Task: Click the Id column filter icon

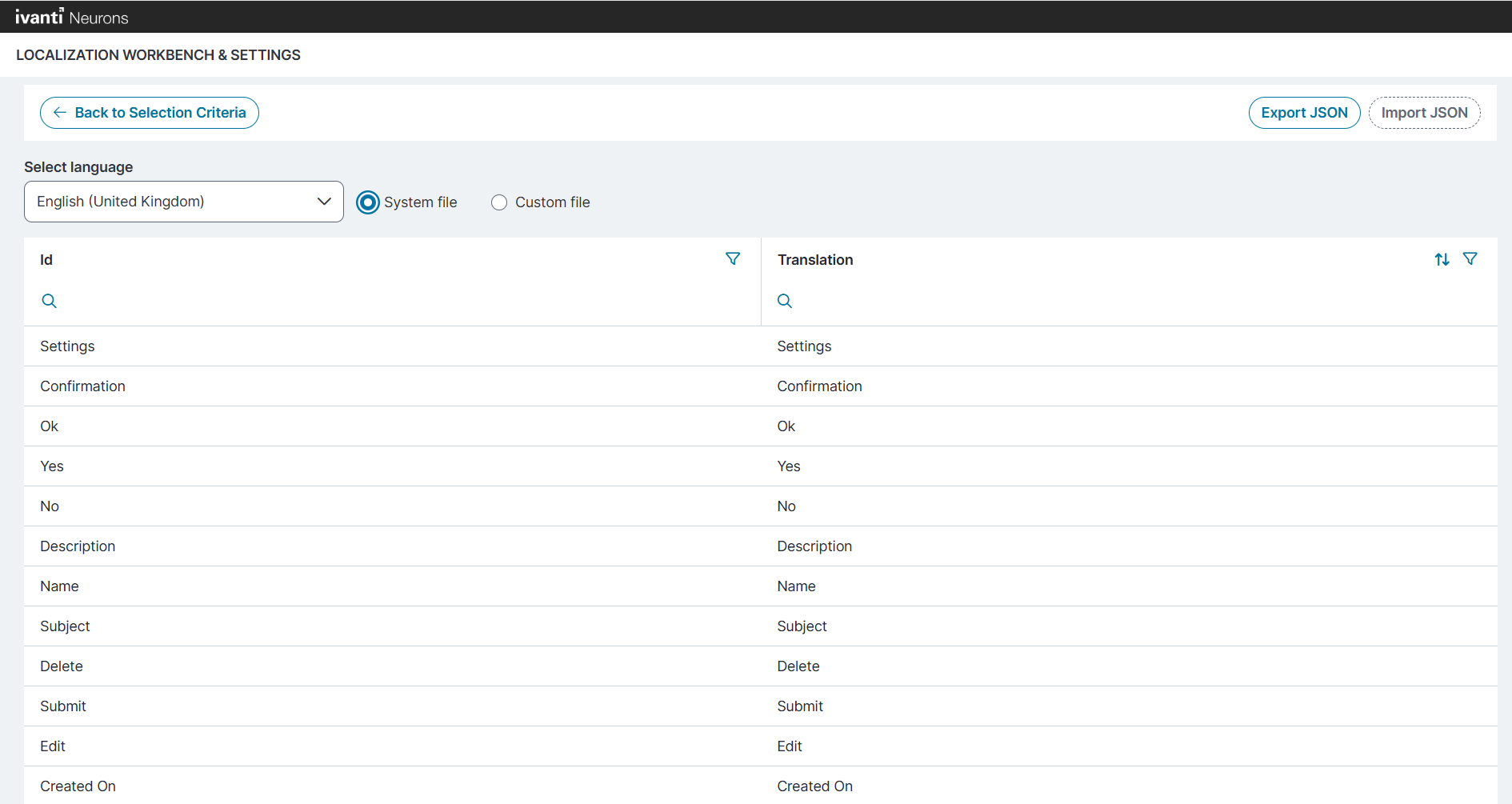Action: pos(732,259)
